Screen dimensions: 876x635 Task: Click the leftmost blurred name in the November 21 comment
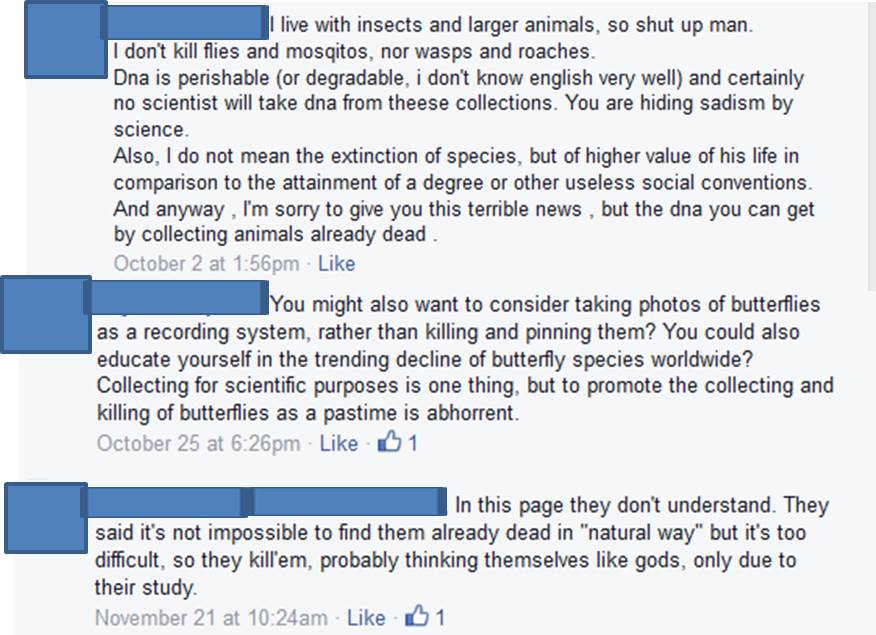point(160,502)
